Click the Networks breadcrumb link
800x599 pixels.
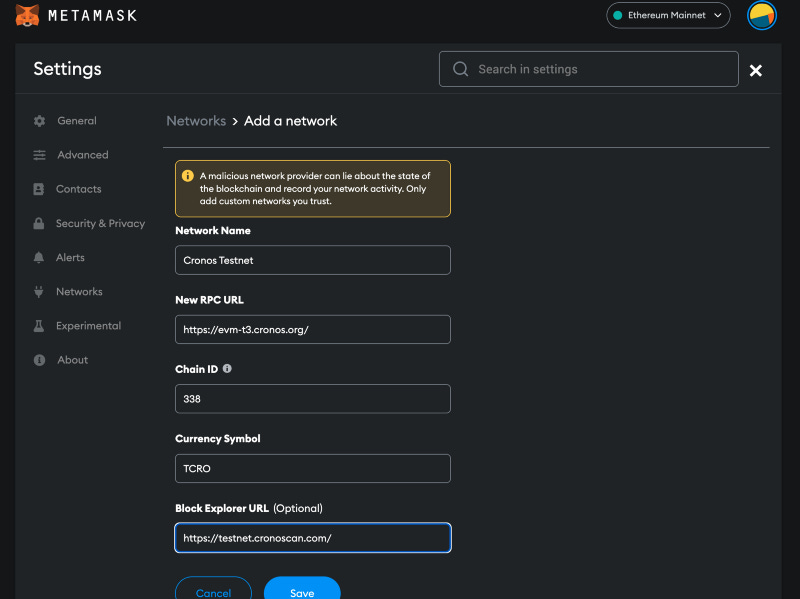coord(196,121)
